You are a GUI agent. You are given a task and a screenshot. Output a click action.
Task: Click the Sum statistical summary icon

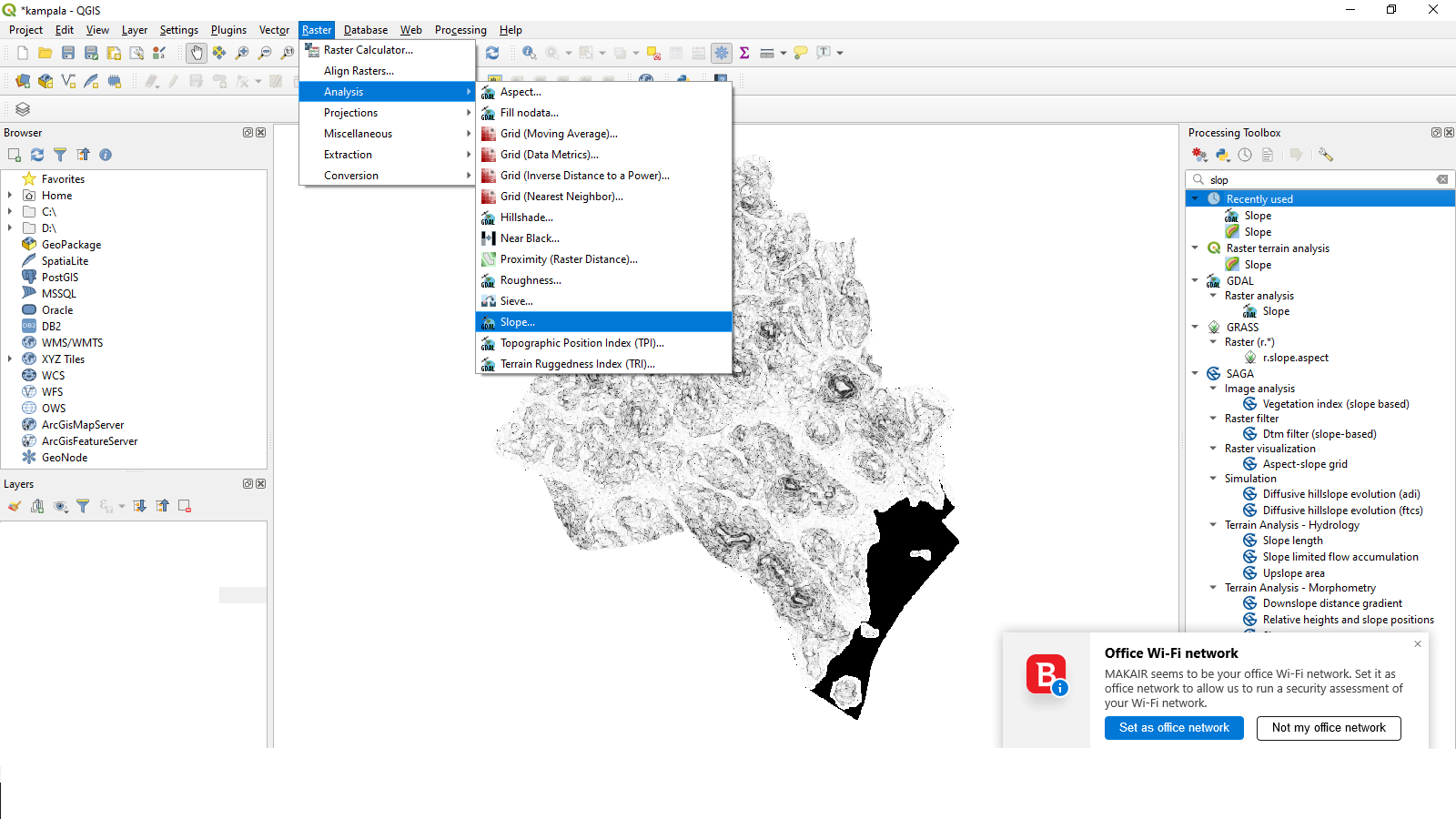(743, 52)
